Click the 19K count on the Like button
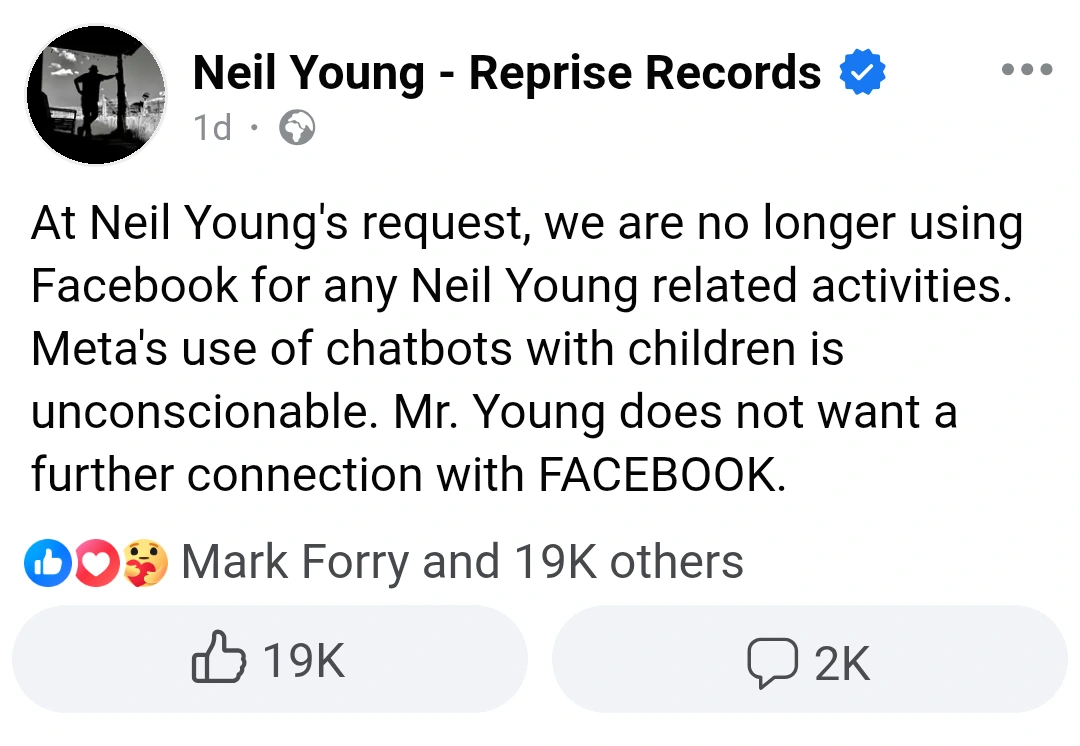The width and height of the screenshot is (1080, 746). click(x=304, y=661)
